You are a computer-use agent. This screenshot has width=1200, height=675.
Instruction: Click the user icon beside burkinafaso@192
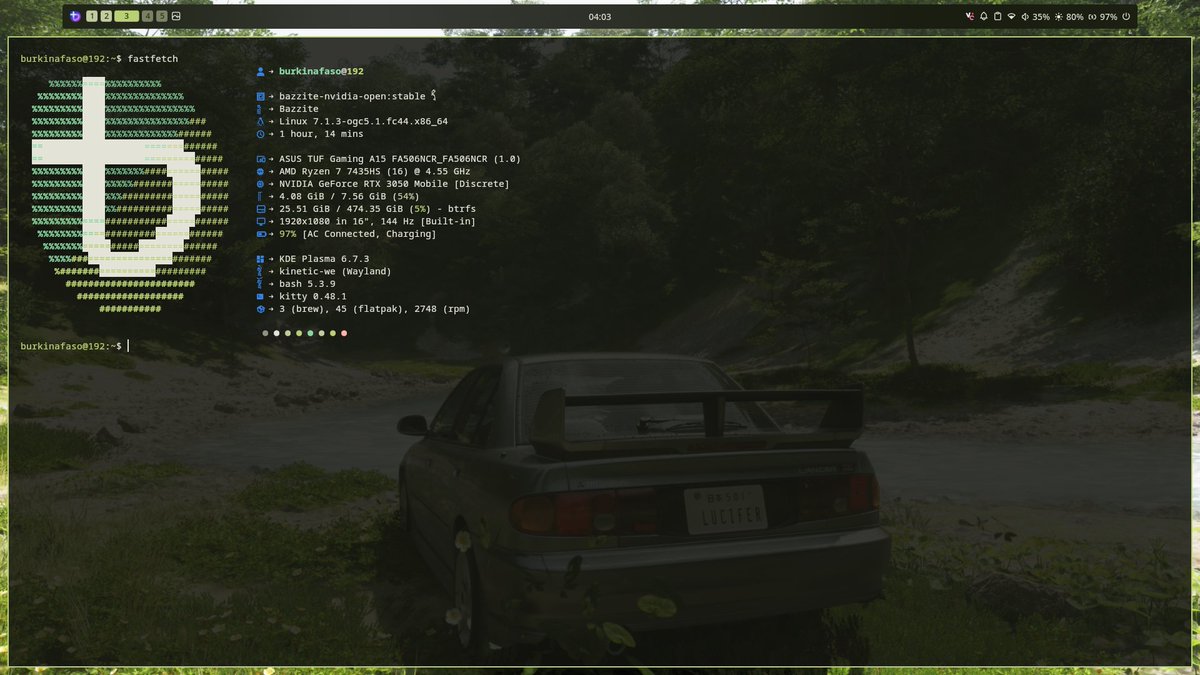pyautogui.click(x=260, y=72)
